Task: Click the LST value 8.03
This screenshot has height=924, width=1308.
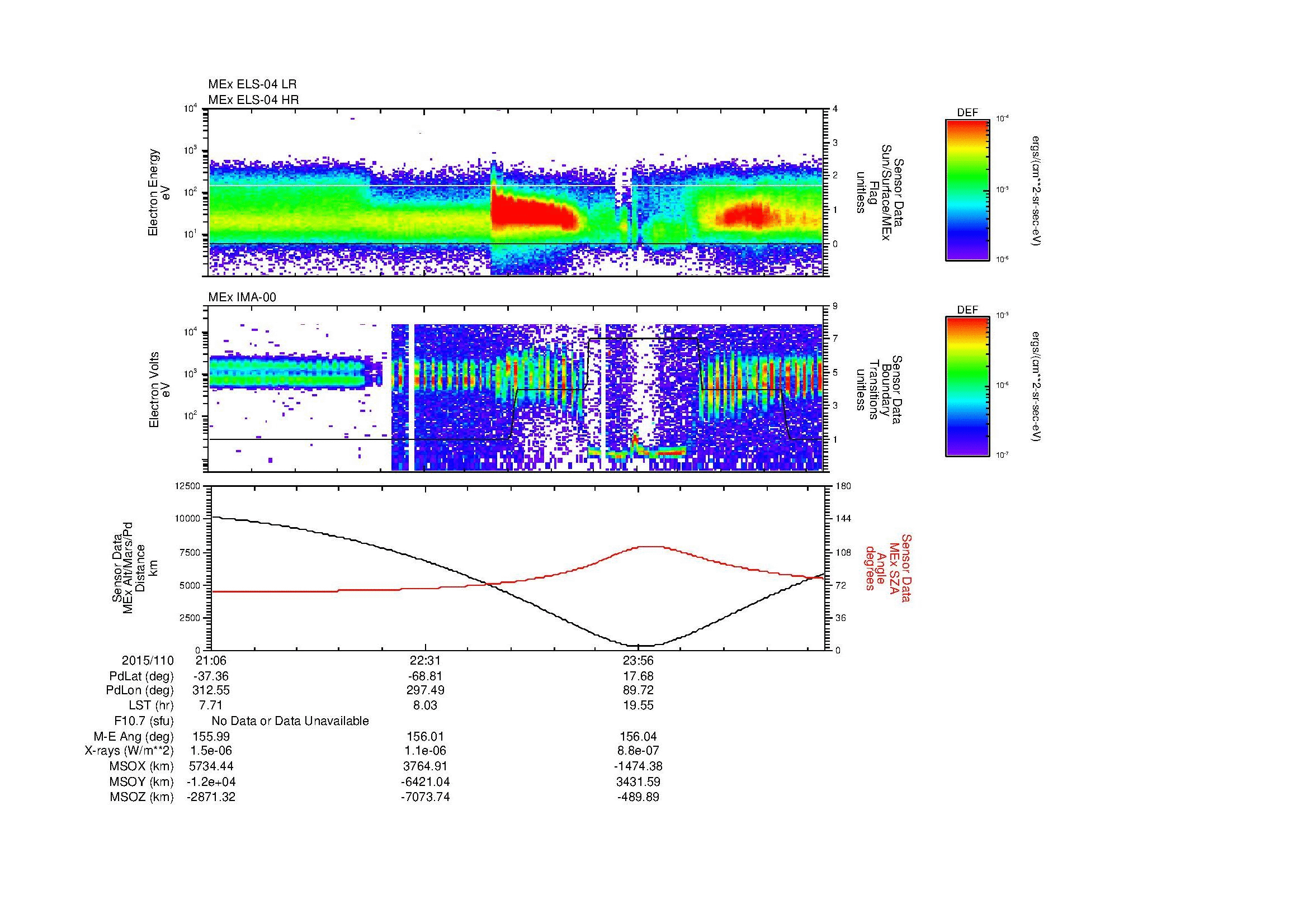Action: (x=425, y=705)
